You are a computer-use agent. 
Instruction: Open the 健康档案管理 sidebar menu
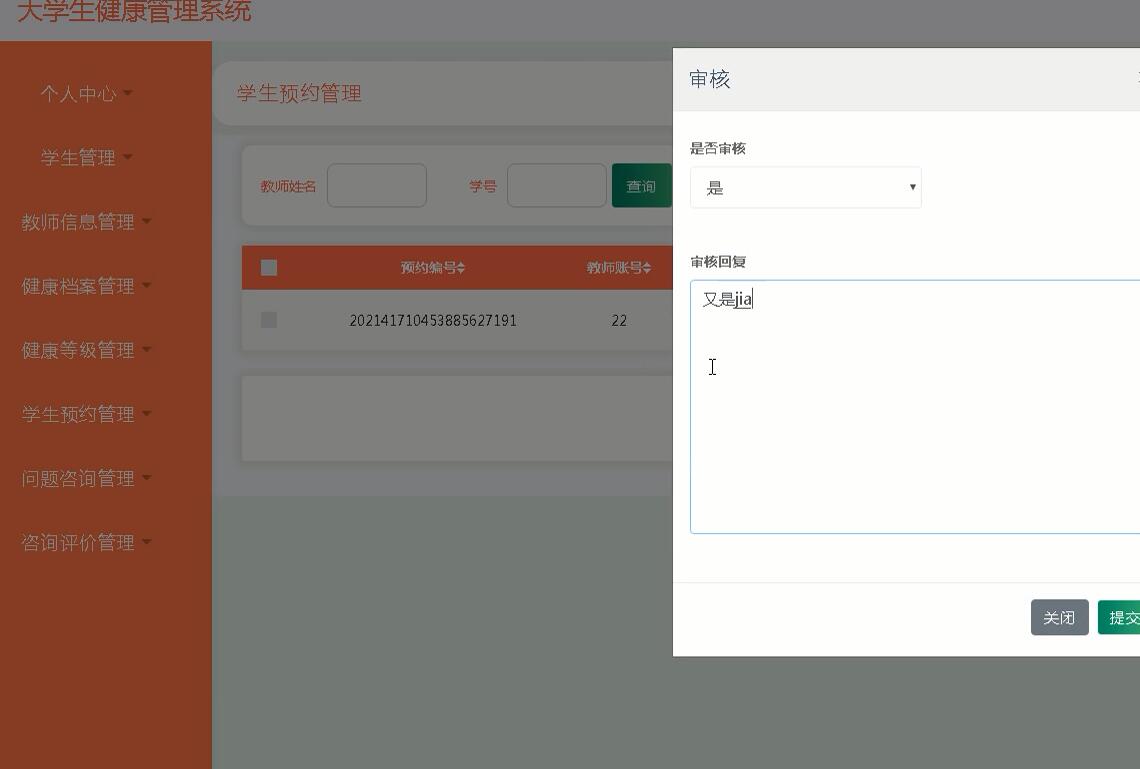[x=86, y=286]
